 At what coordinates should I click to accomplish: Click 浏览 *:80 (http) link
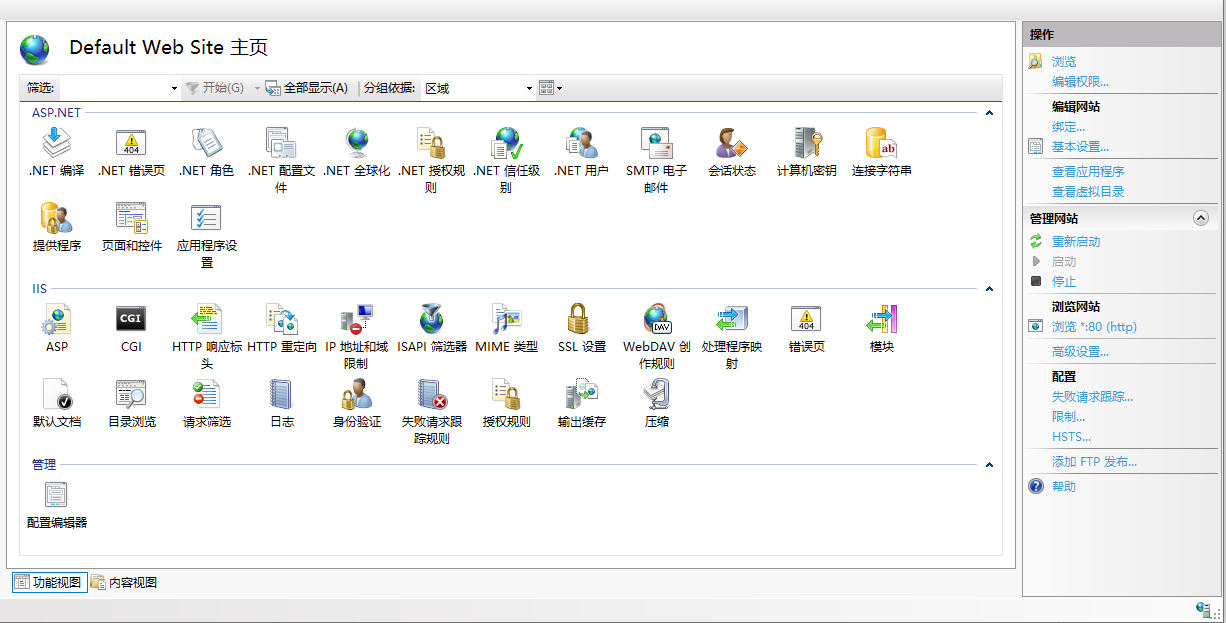1094,327
